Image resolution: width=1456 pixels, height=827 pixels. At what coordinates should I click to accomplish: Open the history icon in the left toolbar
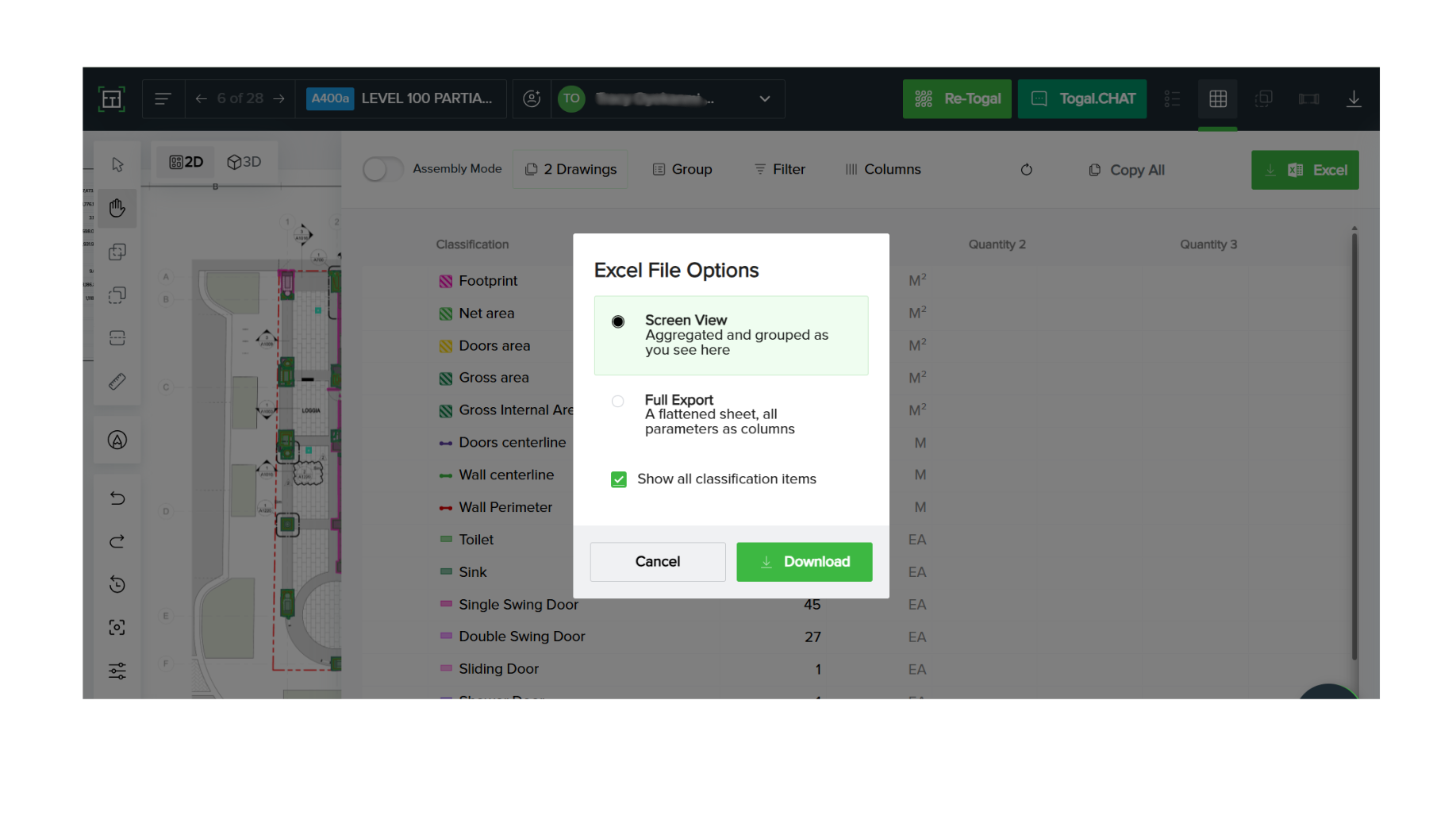[x=117, y=585]
